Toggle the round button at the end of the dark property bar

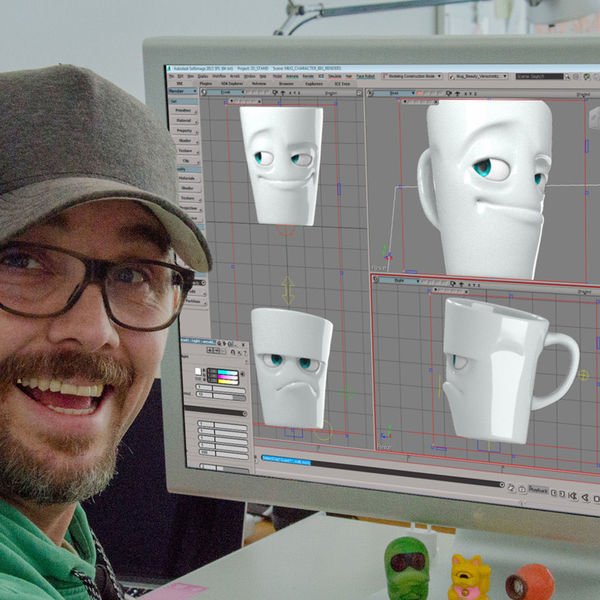pos(244,411)
